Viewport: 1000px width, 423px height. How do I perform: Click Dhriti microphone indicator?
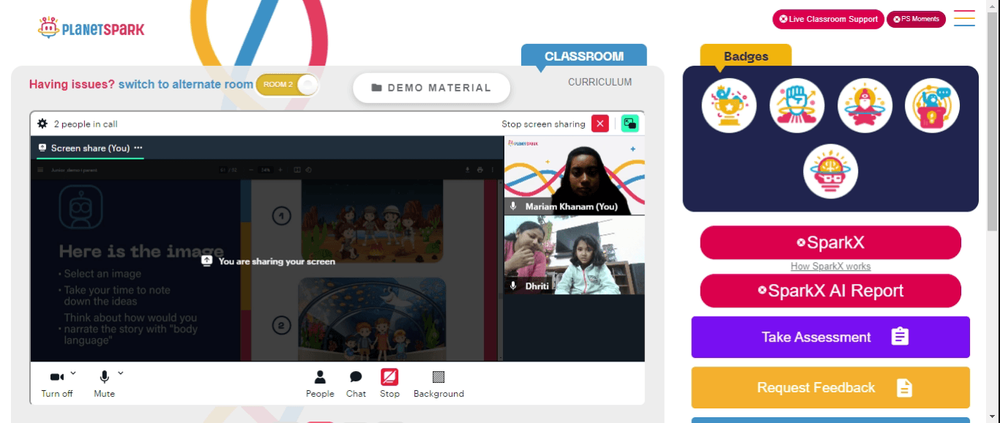513,286
